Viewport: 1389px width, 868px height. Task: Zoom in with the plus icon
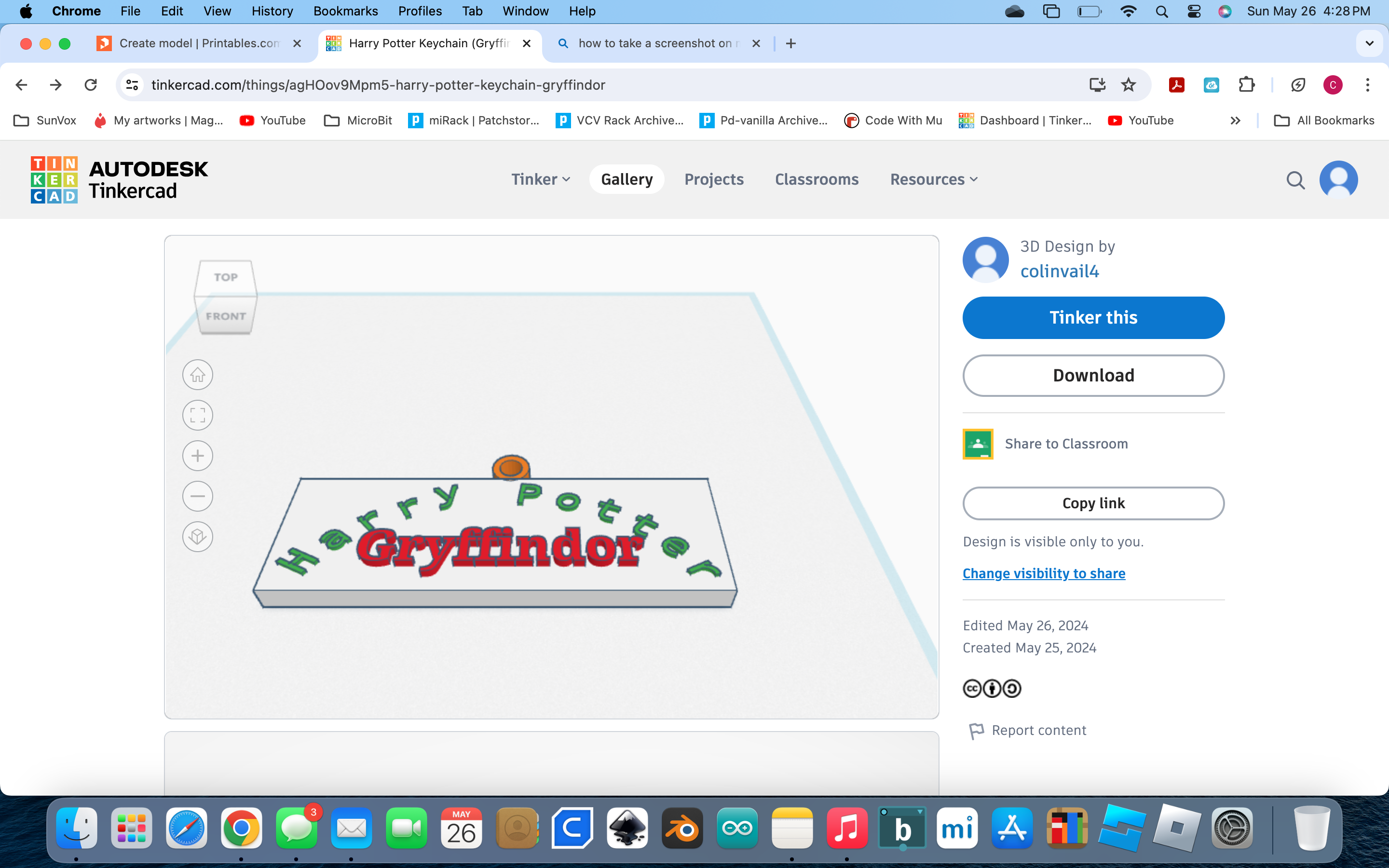point(197,456)
